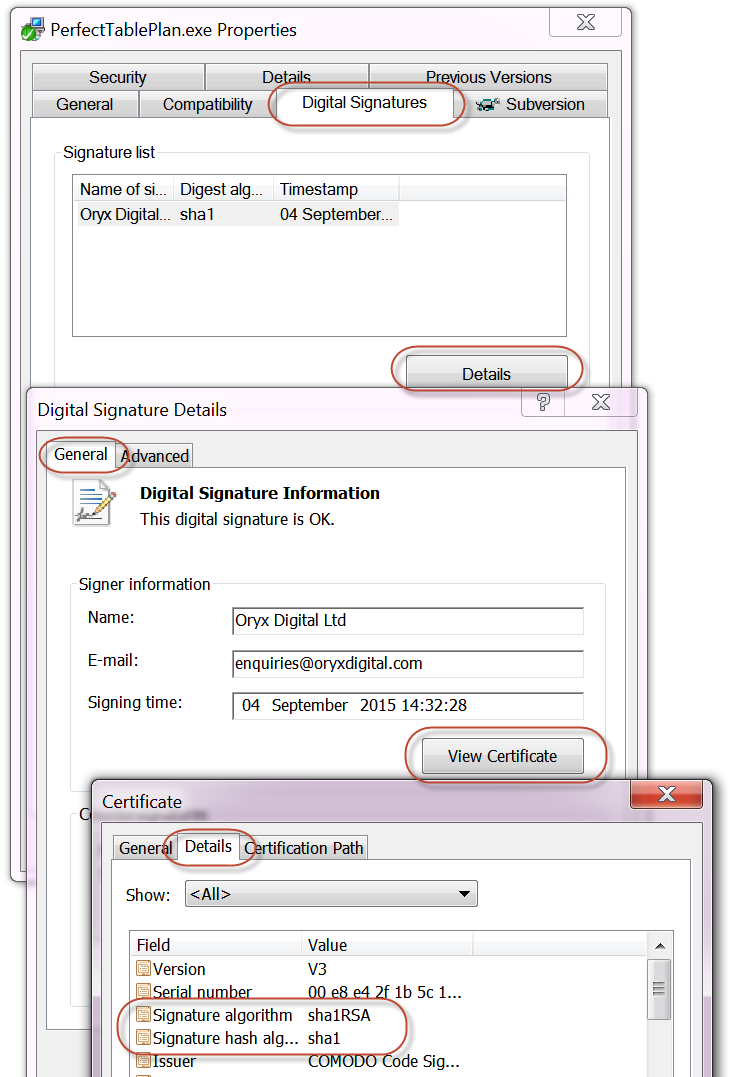Select the Digital Signatures tab

coord(364,103)
